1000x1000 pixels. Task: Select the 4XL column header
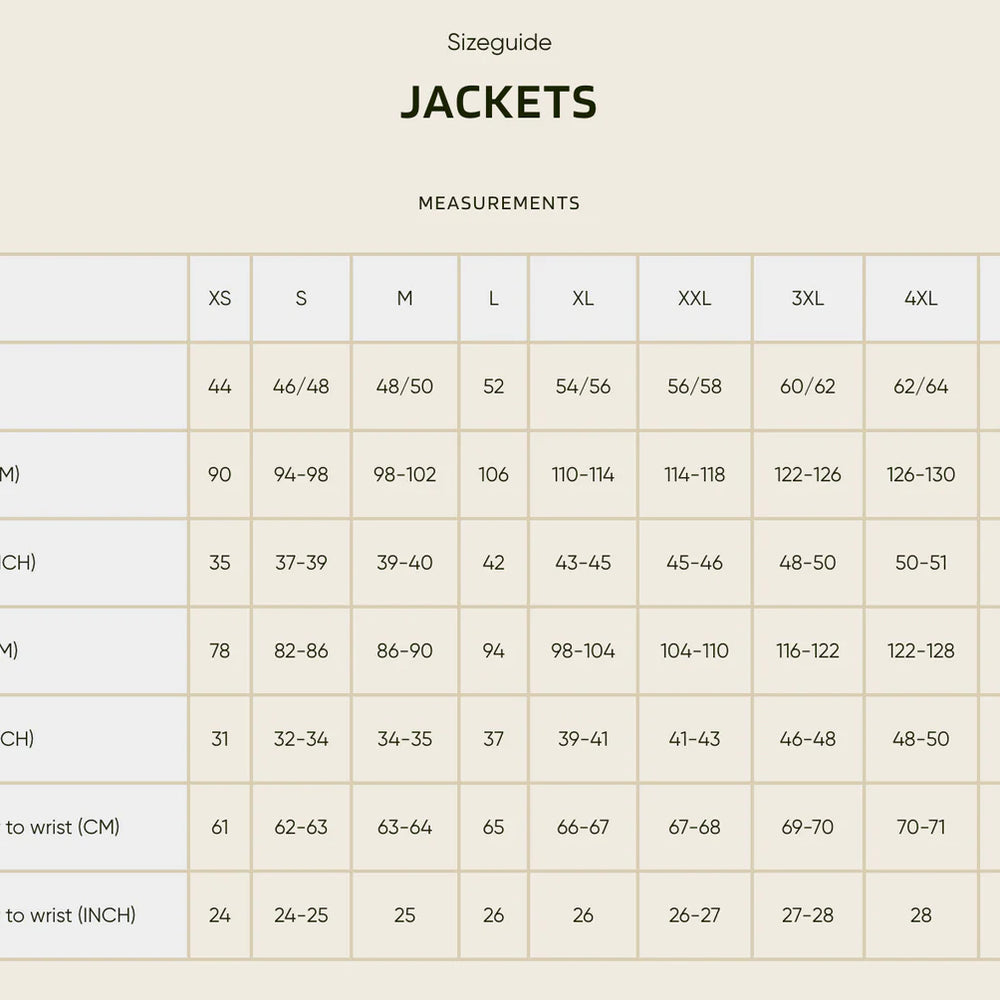[920, 298]
